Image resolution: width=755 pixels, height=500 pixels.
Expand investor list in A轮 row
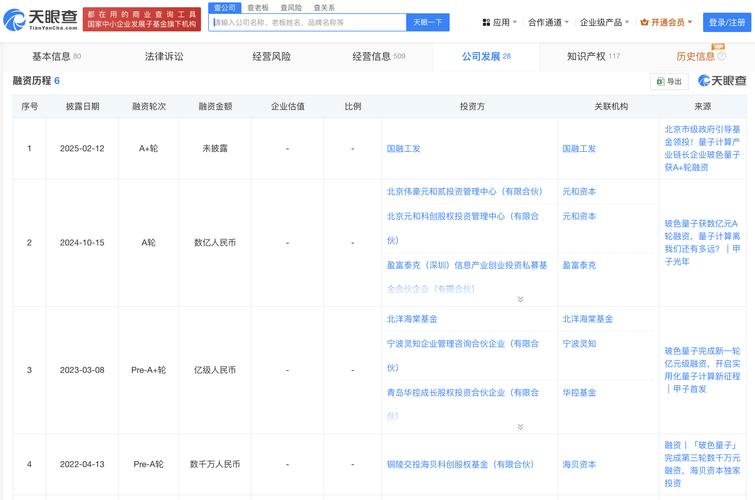click(520, 299)
